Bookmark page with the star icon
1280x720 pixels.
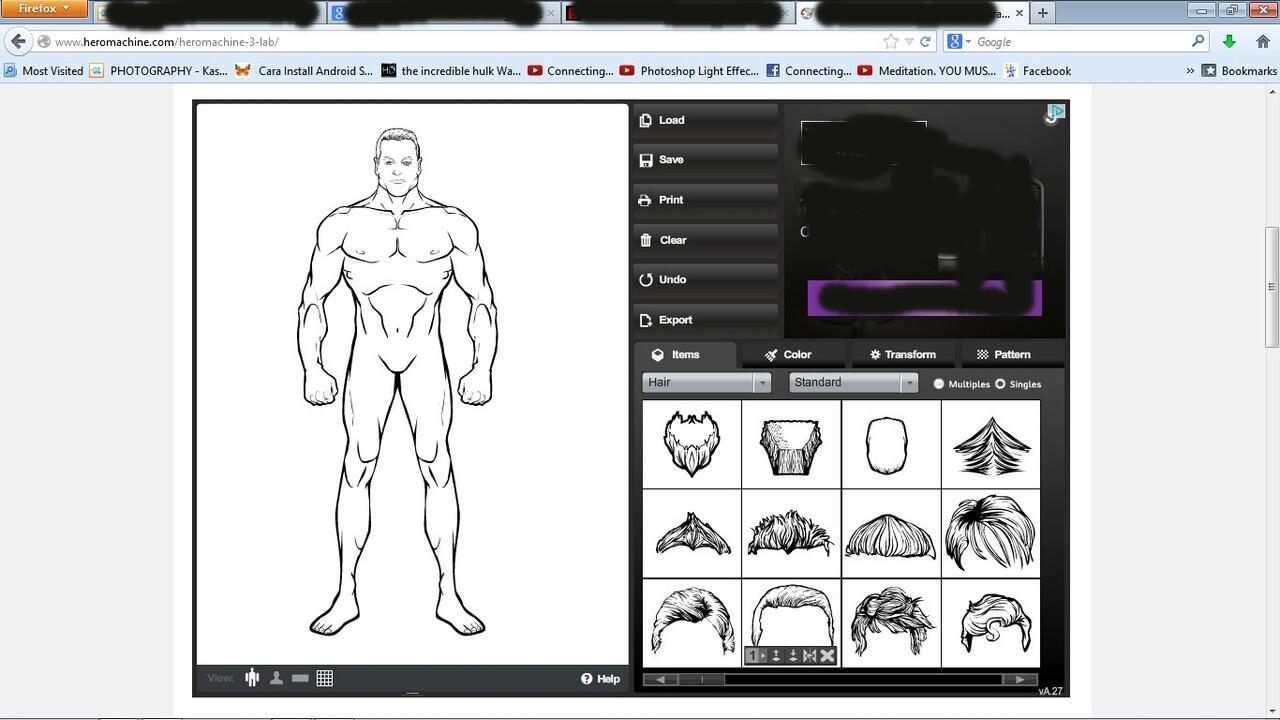click(891, 42)
